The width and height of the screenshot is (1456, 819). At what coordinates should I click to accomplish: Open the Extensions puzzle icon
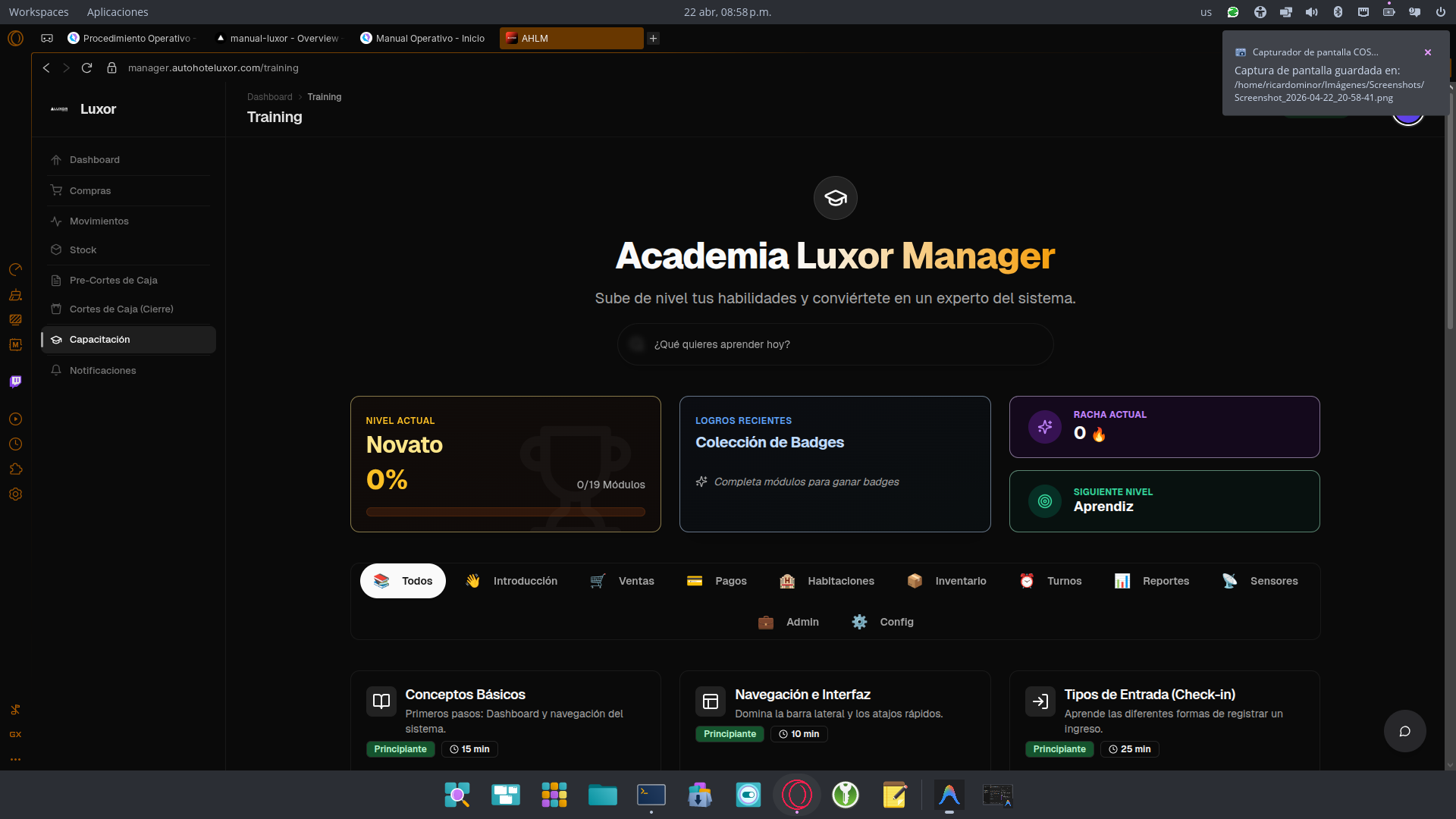point(15,469)
